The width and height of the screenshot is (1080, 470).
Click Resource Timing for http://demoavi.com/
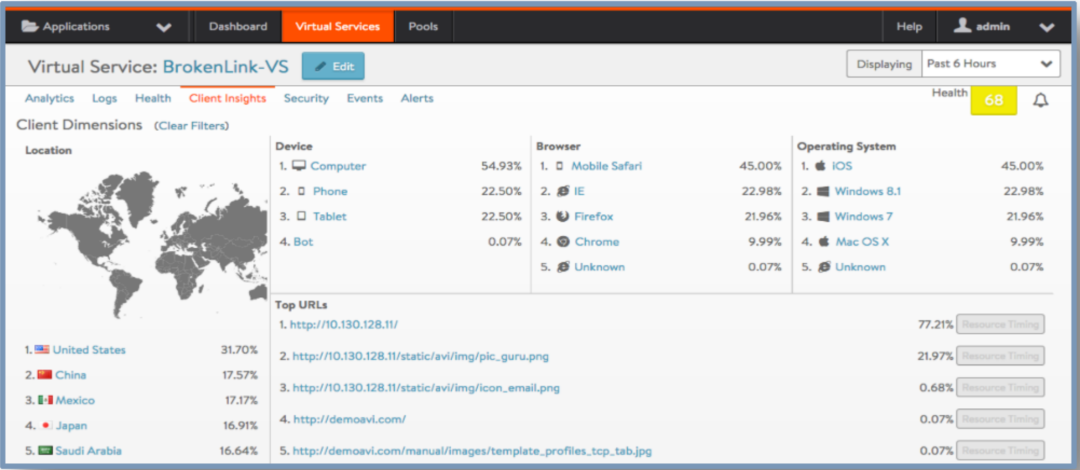click(1000, 419)
